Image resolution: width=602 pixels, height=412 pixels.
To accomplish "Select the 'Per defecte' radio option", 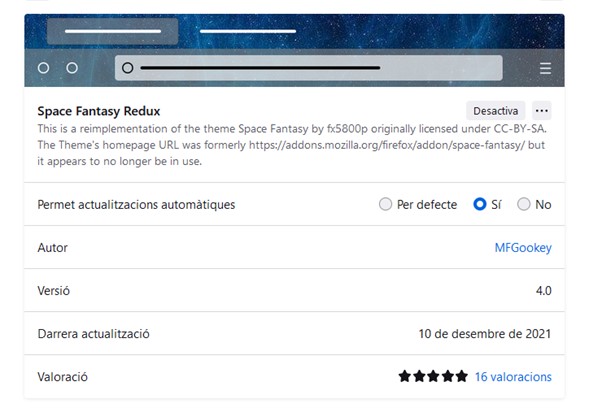I will click(x=386, y=205).
